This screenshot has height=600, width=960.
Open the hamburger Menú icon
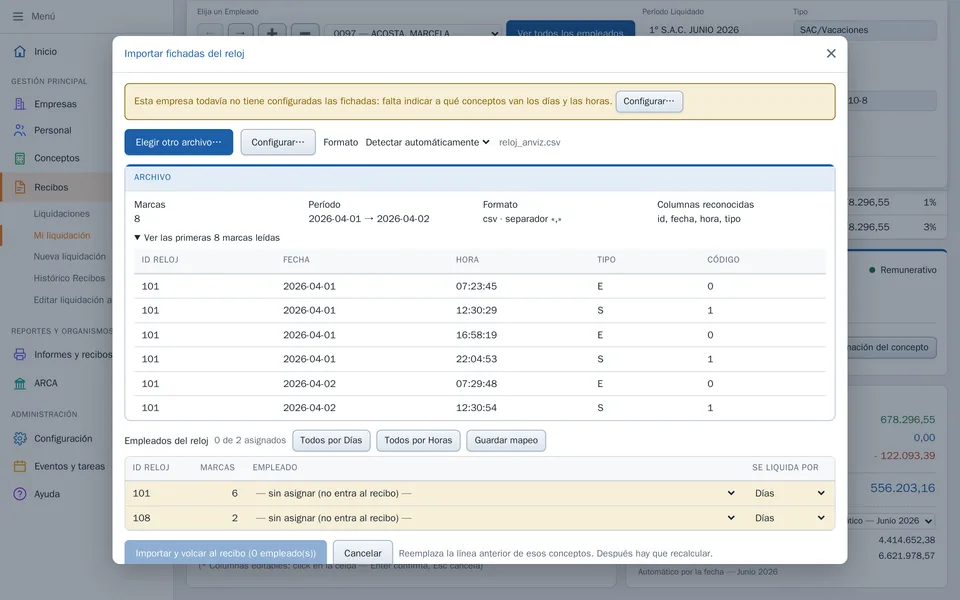(x=18, y=17)
